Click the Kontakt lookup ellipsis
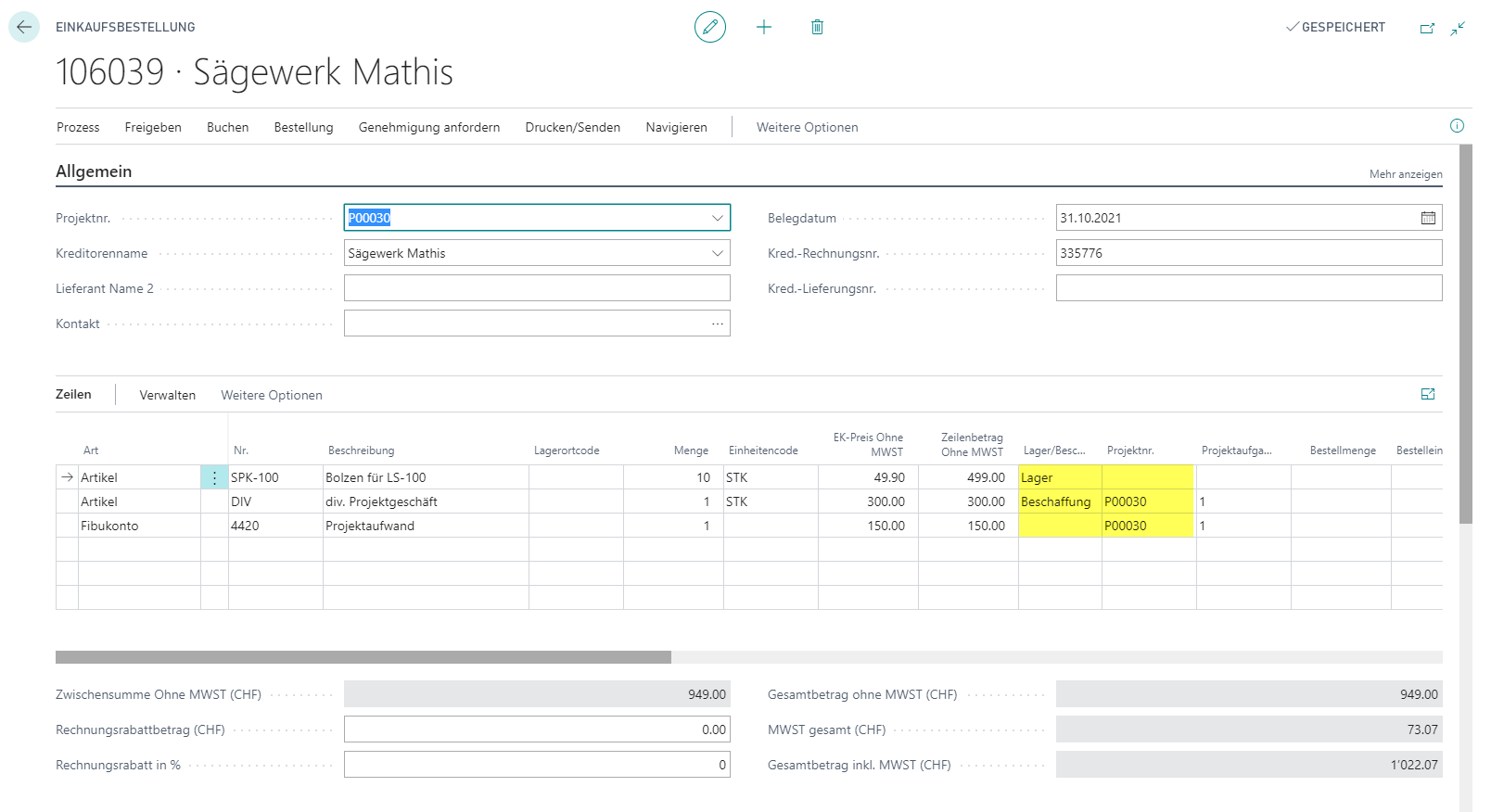 [718, 324]
